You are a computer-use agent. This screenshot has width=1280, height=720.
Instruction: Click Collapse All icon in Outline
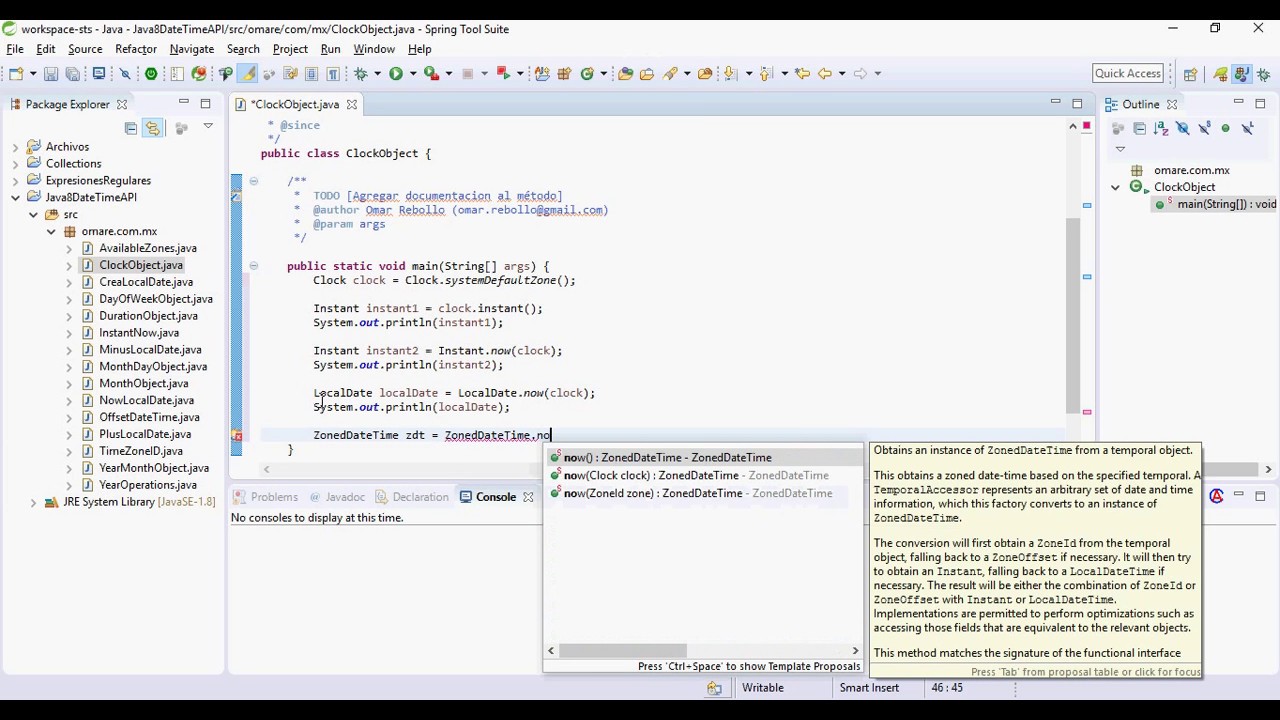(x=1139, y=128)
